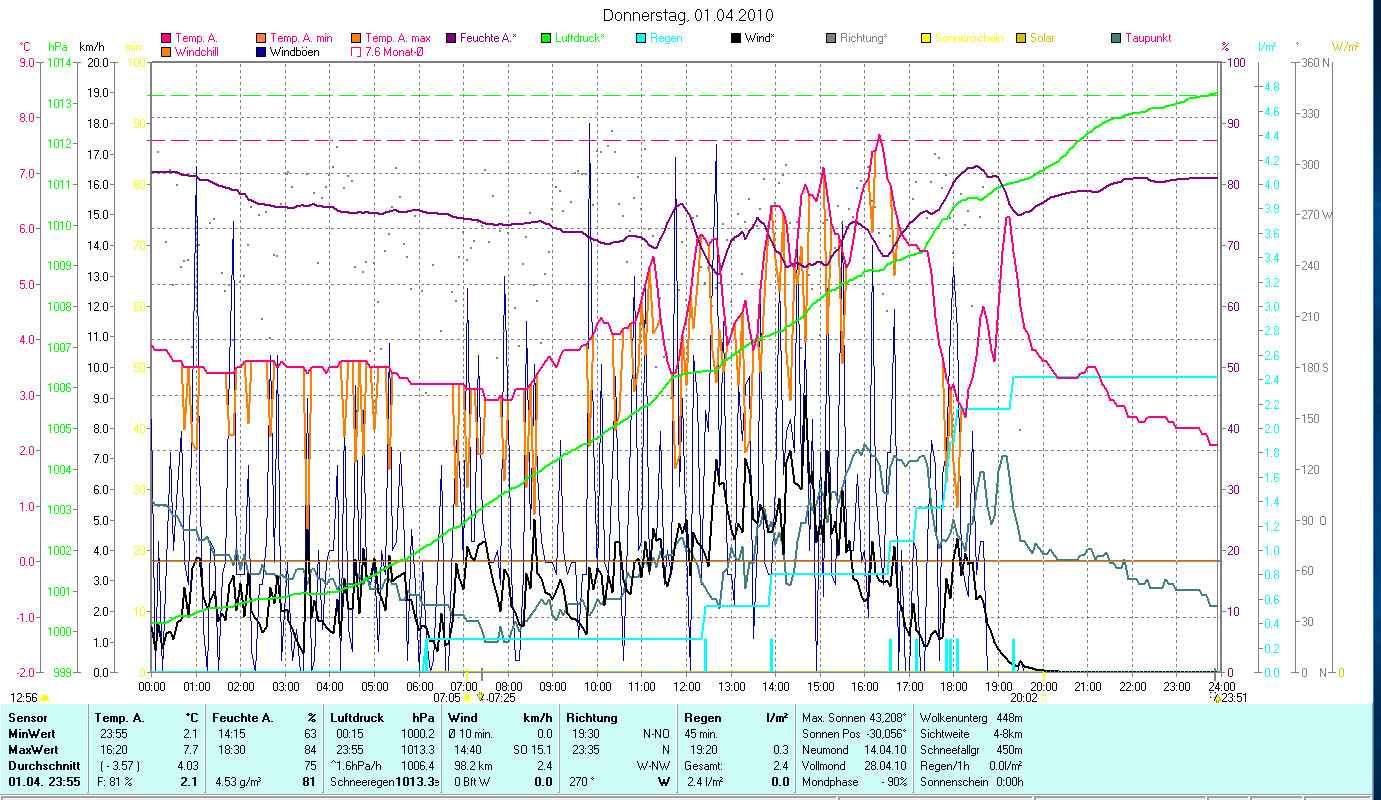Click the MaxWert row label

click(x=35, y=750)
